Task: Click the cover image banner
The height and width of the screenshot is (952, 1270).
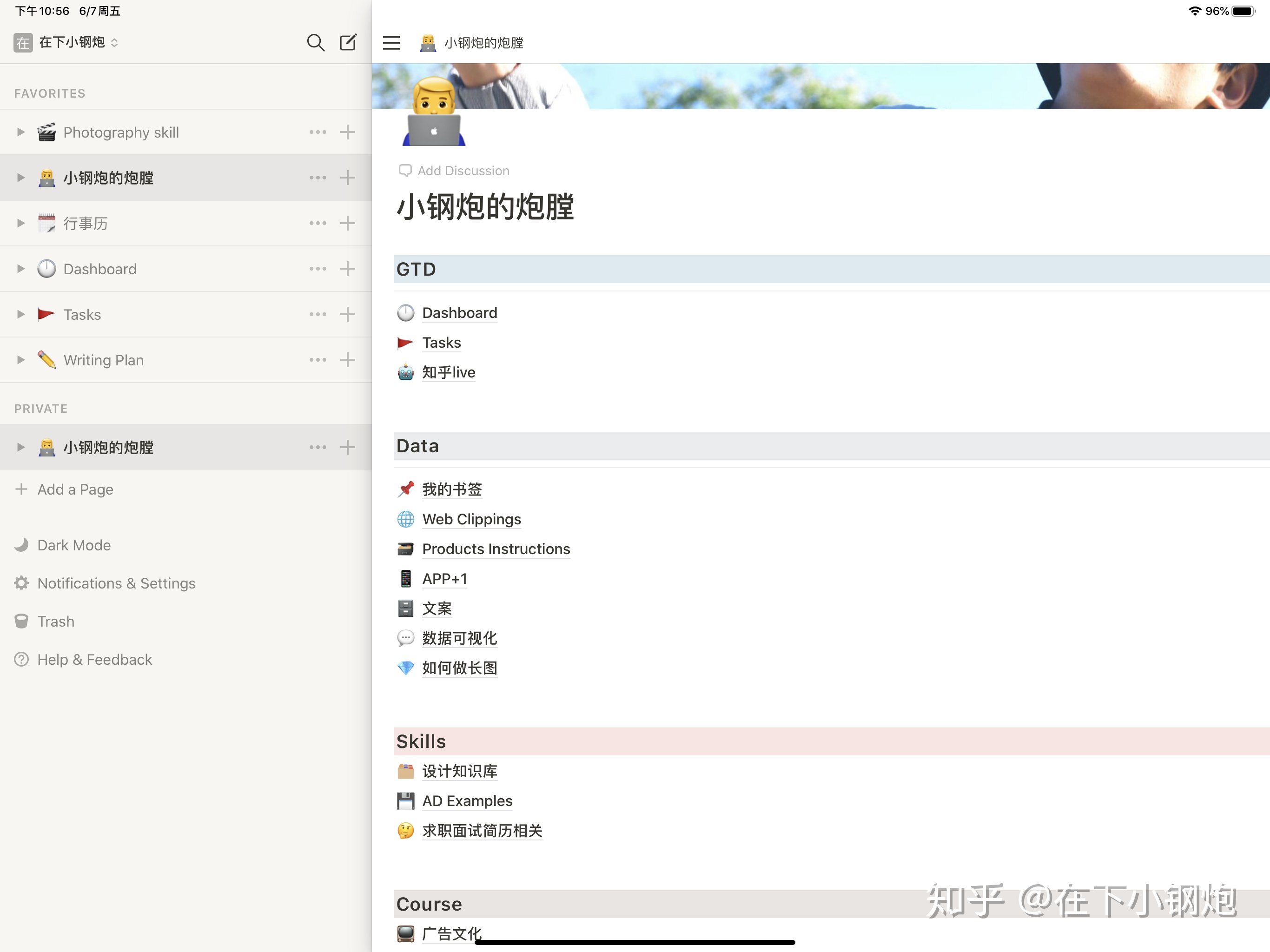Action: point(804,86)
